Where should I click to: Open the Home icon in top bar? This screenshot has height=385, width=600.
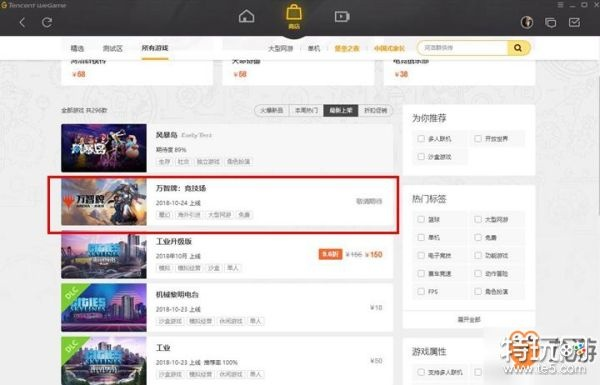(246, 16)
